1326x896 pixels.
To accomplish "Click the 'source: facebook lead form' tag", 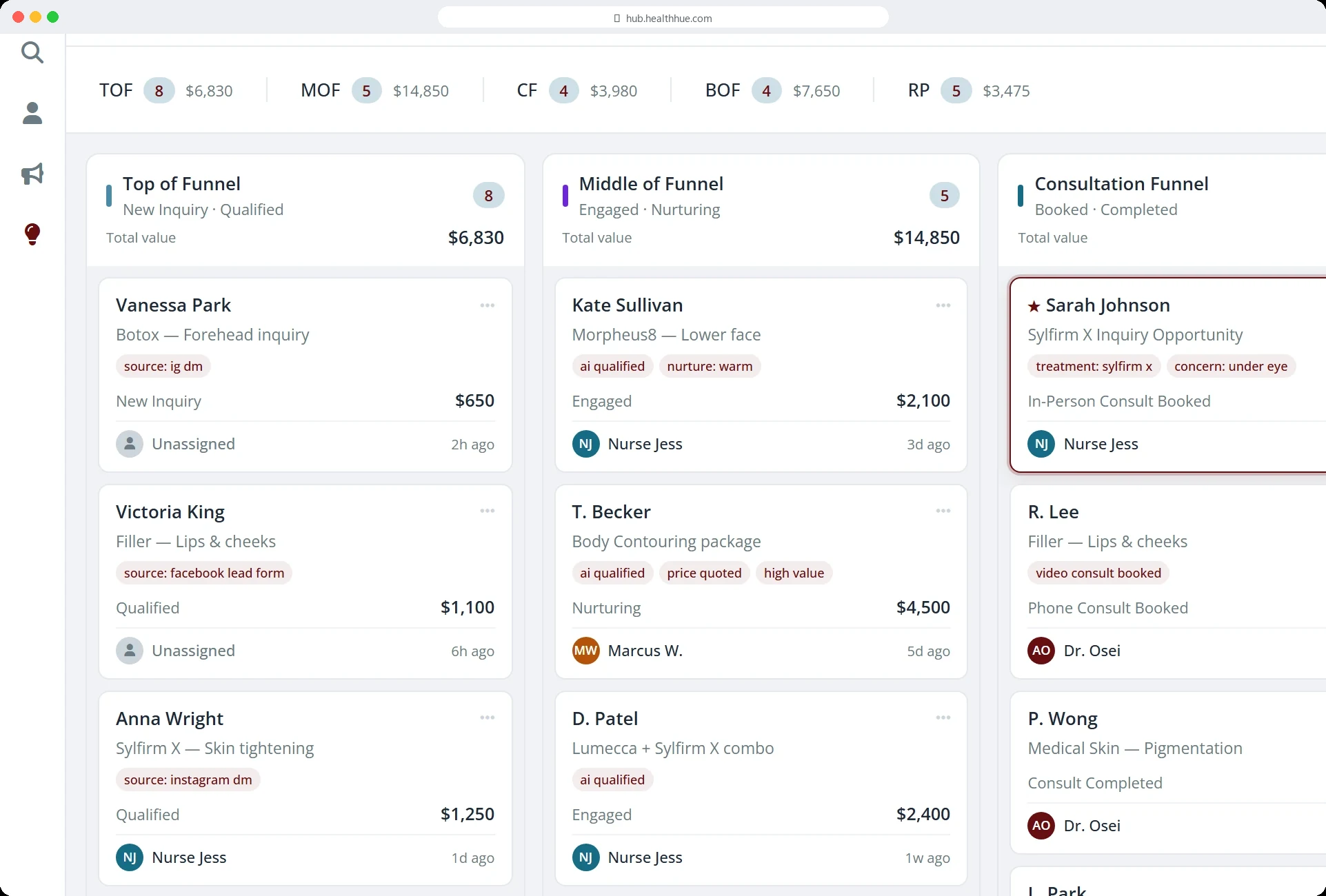I will [204, 573].
